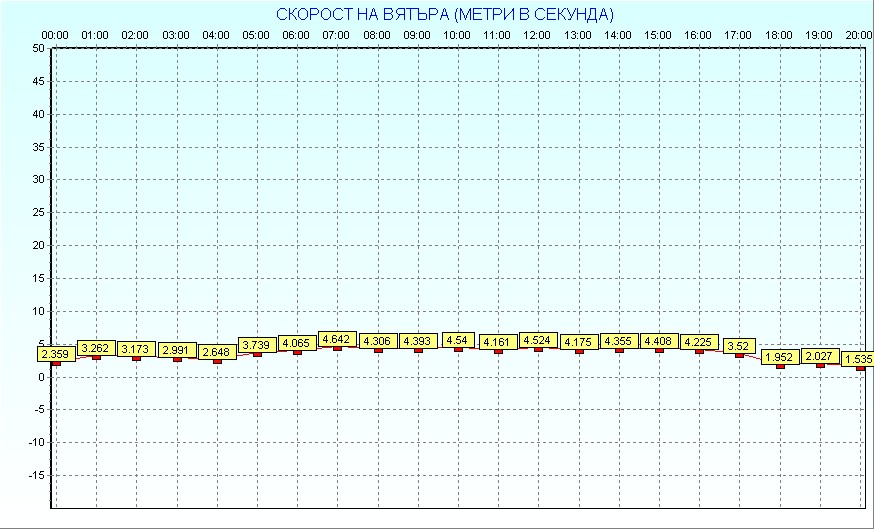The height and width of the screenshot is (529, 874).
Task: Click the chart title СКОРОСТ НА ВЯТЪРА
Action: [x=445, y=14]
